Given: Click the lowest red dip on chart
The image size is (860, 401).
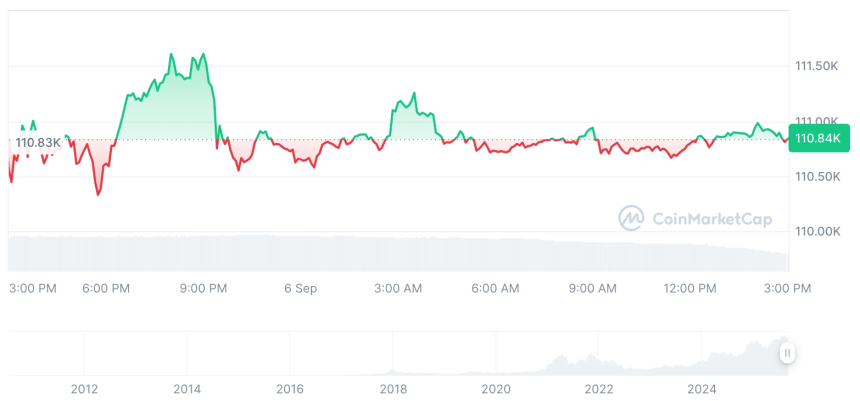Looking at the screenshot, I should (98, 194).
